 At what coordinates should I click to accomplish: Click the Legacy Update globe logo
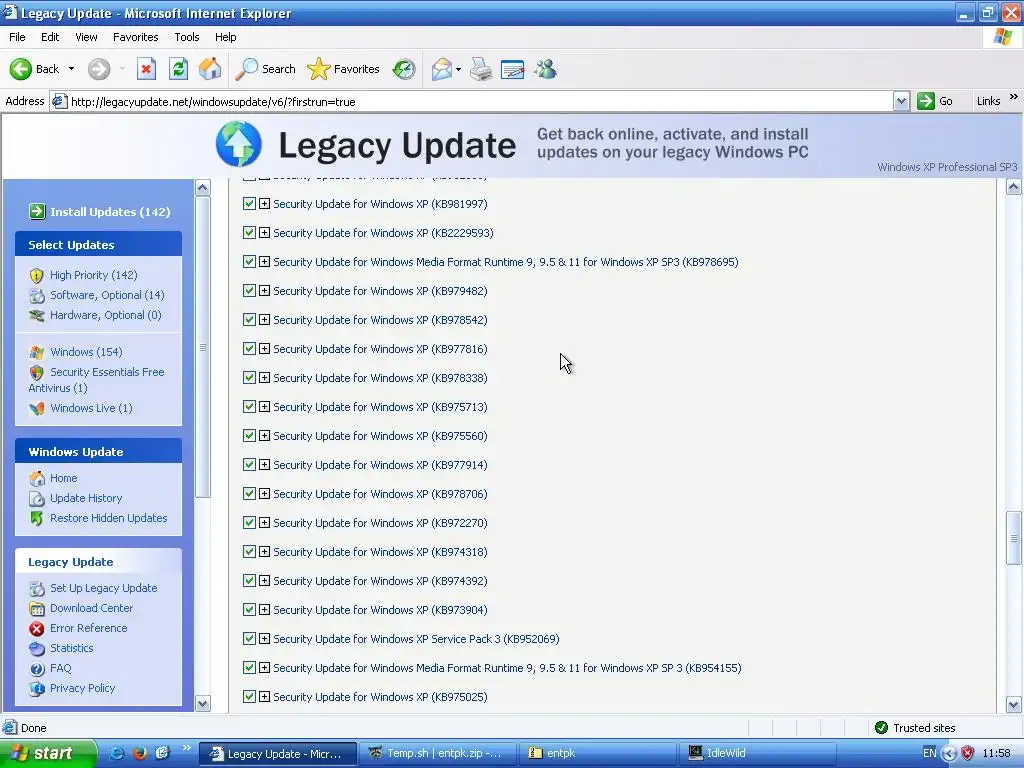coord(239,144)
